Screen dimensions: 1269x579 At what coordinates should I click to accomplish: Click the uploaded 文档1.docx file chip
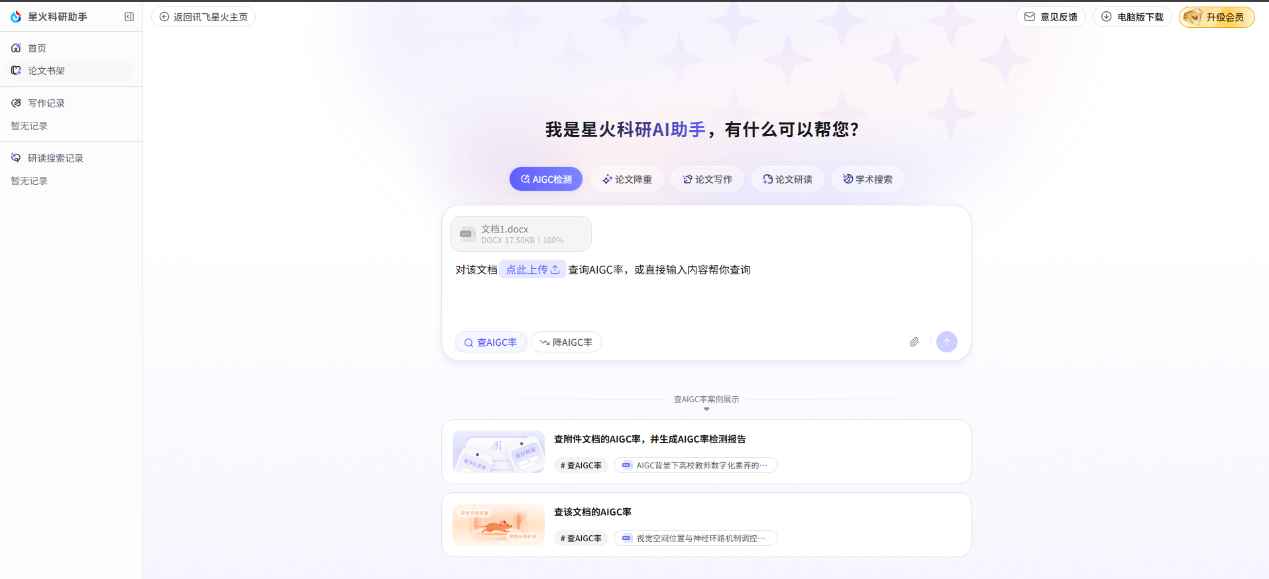coord(521,234)
